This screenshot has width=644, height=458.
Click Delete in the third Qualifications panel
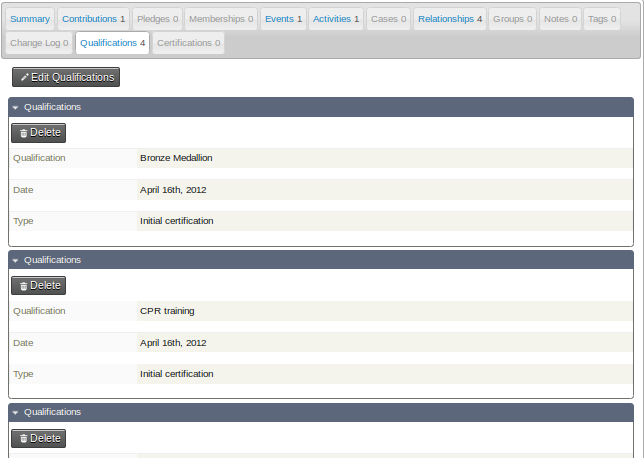(38, 438)
